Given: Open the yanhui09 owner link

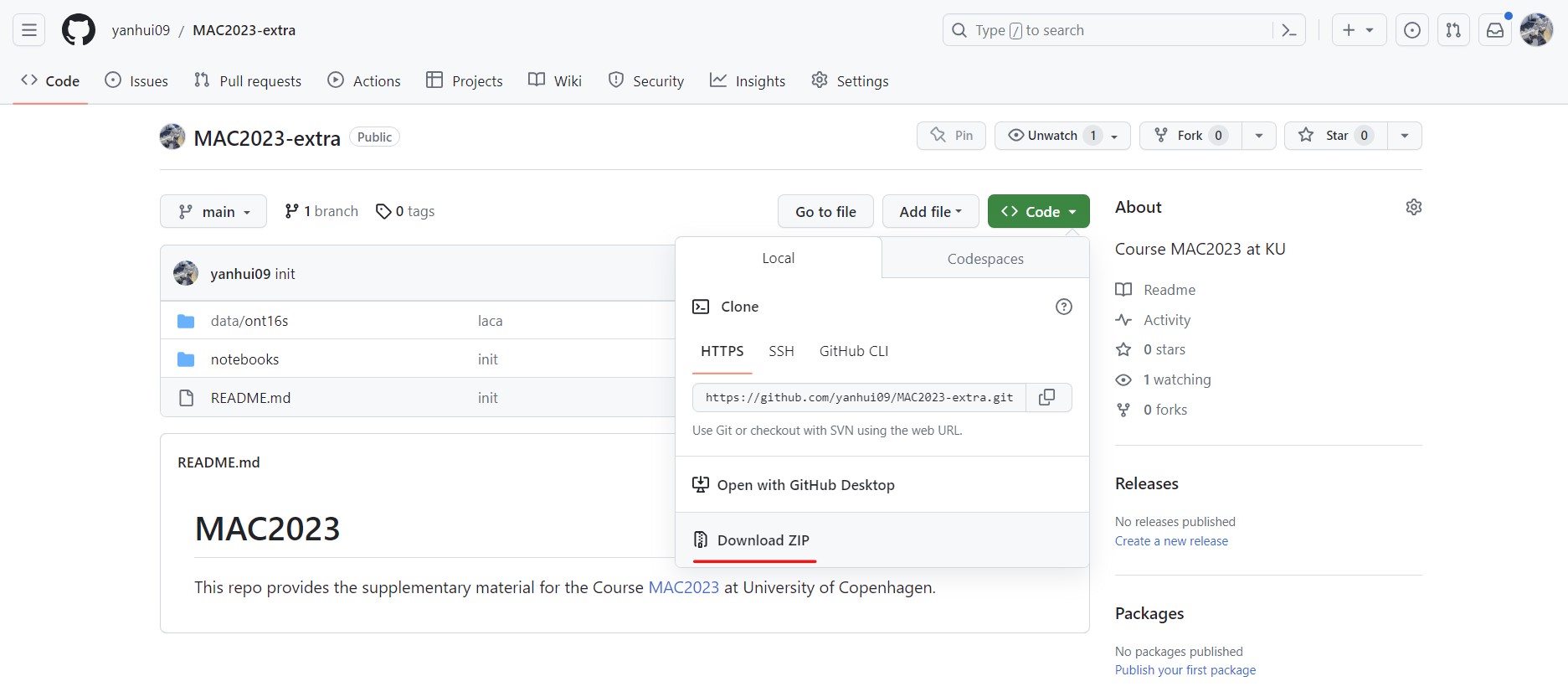Looking at the screenshot, I should pyautogui.click(x=141, y=30).
